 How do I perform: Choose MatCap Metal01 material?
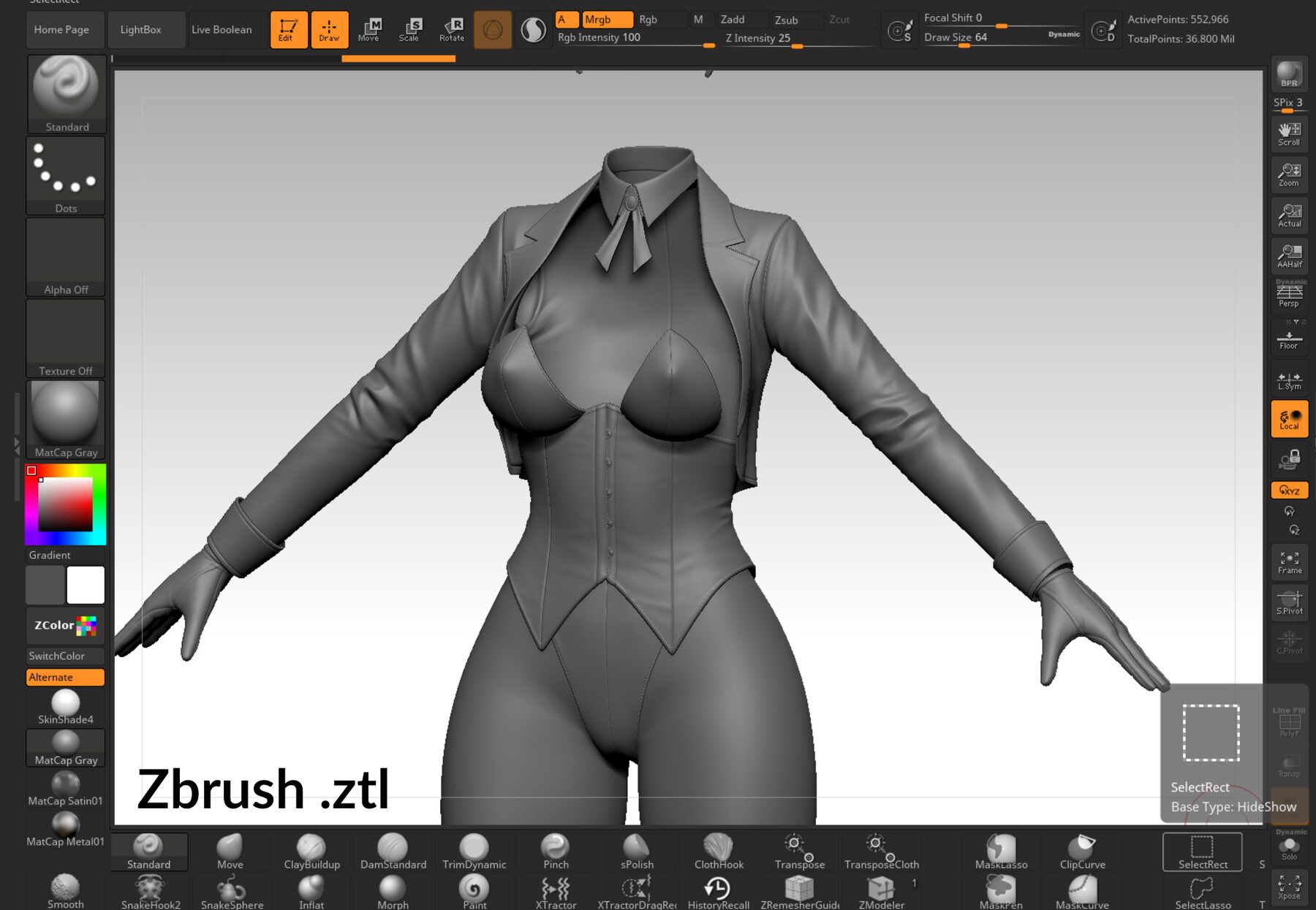pos(66,830)
